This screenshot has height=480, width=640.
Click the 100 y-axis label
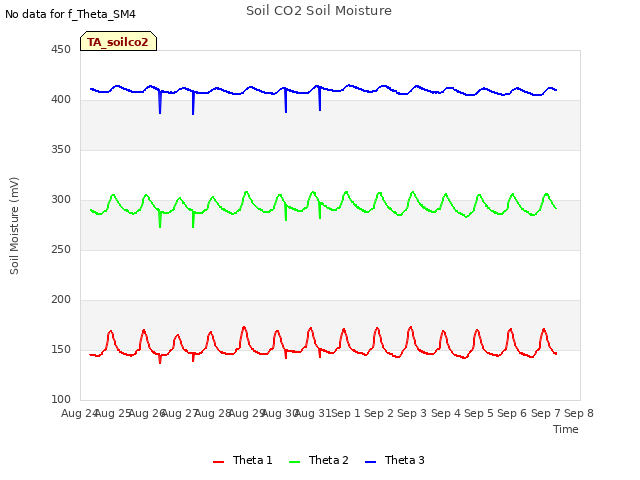tap(61, 400)
